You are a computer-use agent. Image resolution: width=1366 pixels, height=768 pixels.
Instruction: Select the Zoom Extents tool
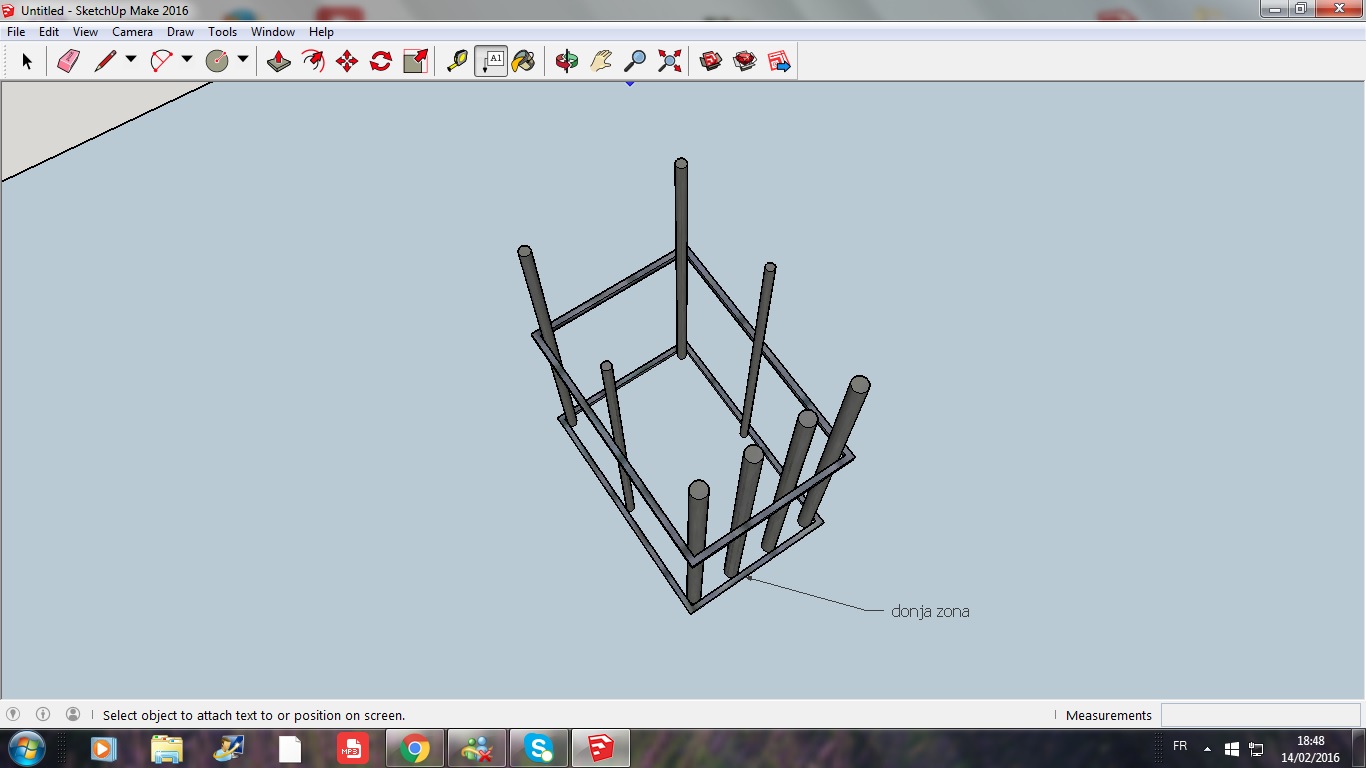point(669,61)
